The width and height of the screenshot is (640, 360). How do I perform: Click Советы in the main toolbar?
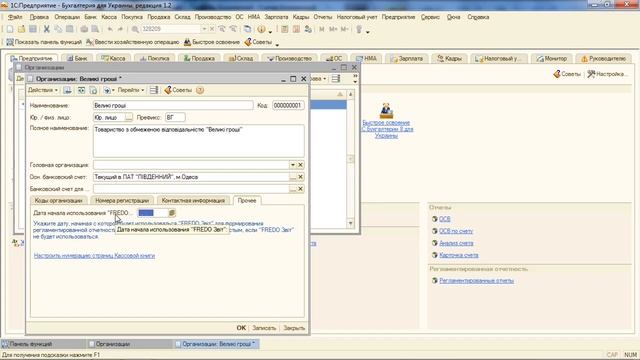pyautogui.click(x=258, y=42)
